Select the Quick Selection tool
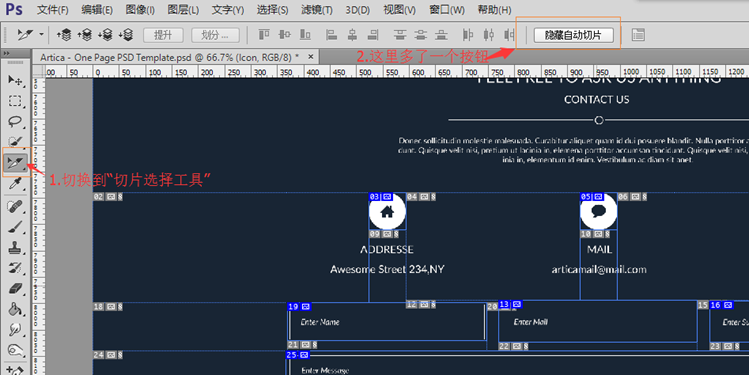This screenshot has width=749, height=375. point(15,142)
